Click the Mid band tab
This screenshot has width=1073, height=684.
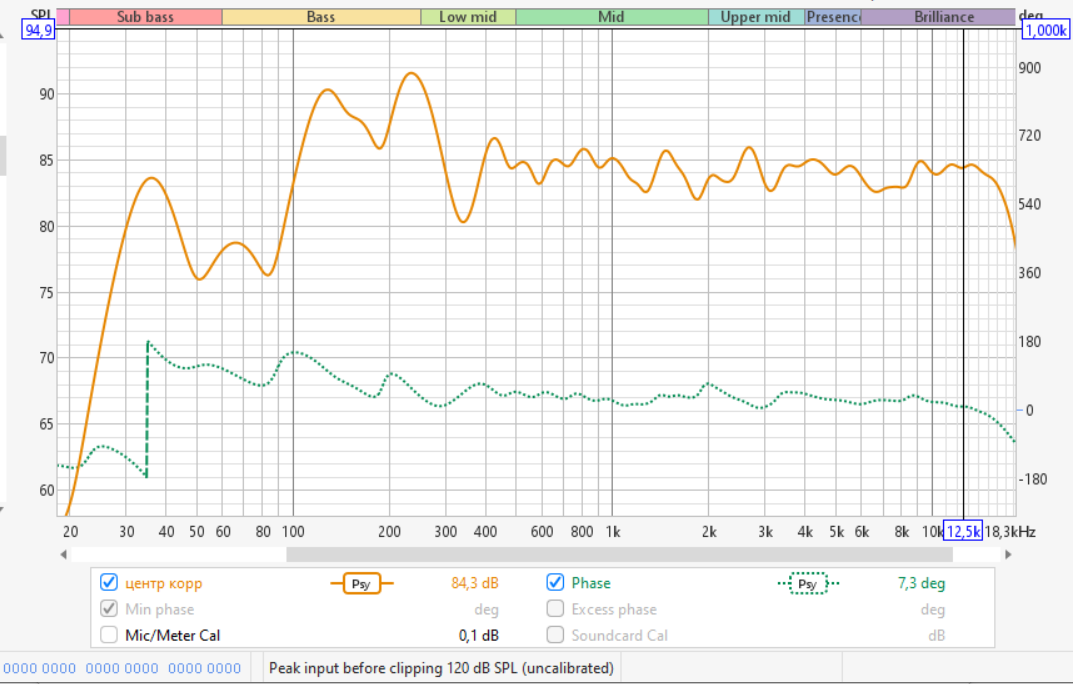click(x=611, y=17)
